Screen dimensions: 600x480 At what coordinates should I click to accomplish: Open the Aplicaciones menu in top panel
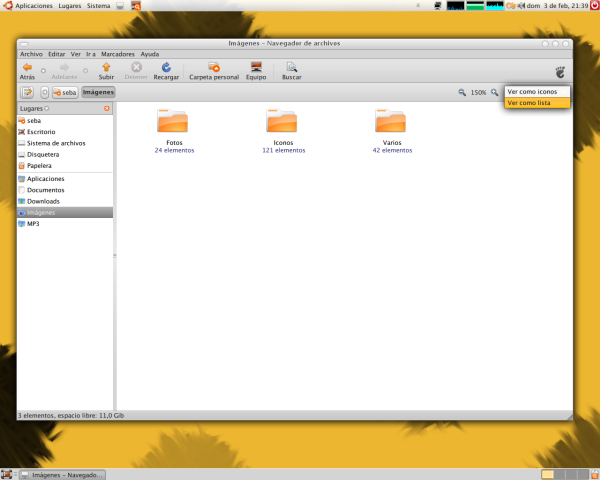(27, 6)
